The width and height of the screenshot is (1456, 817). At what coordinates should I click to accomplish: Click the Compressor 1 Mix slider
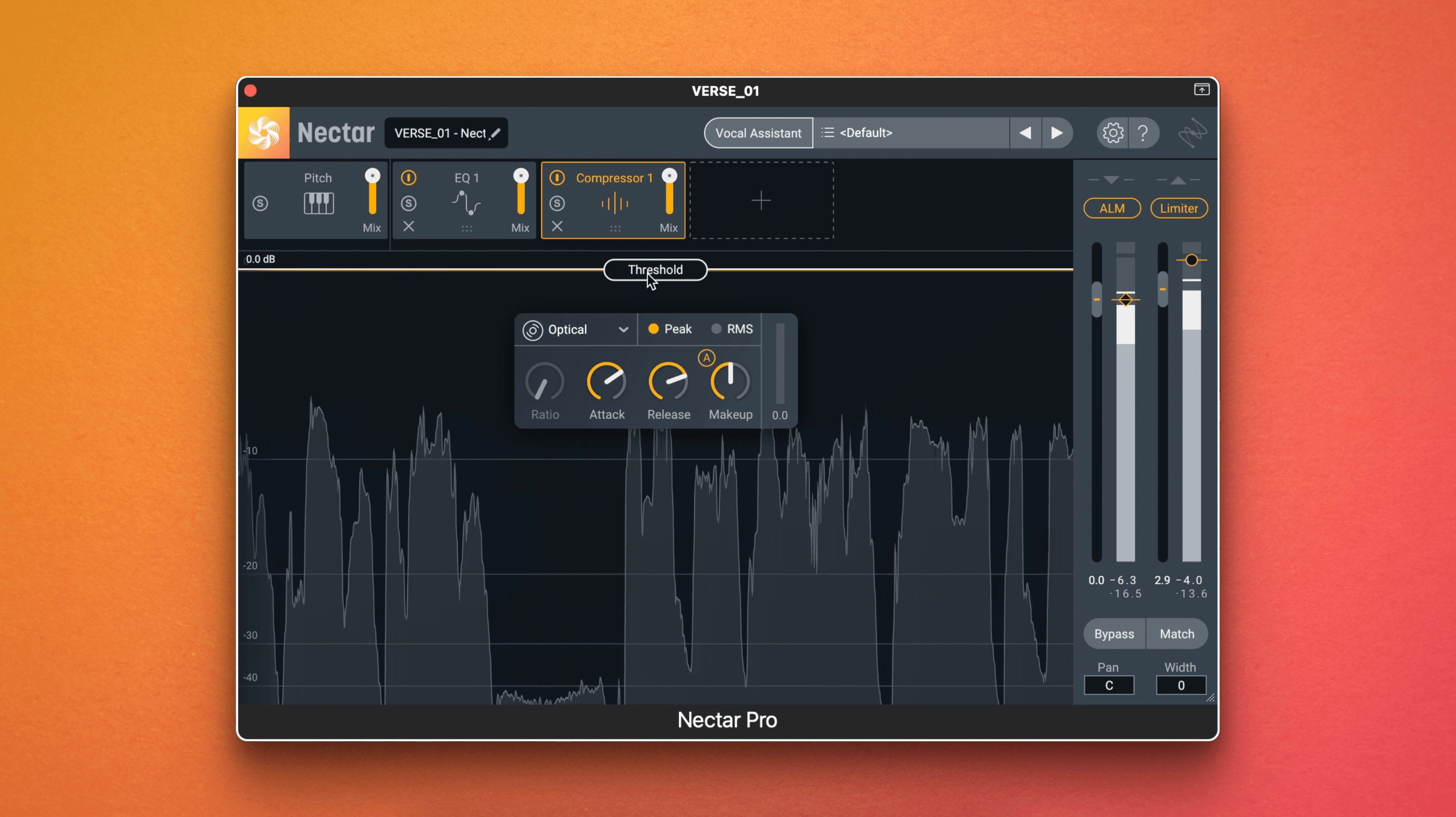pyautogui.click(x=669, y=192)
